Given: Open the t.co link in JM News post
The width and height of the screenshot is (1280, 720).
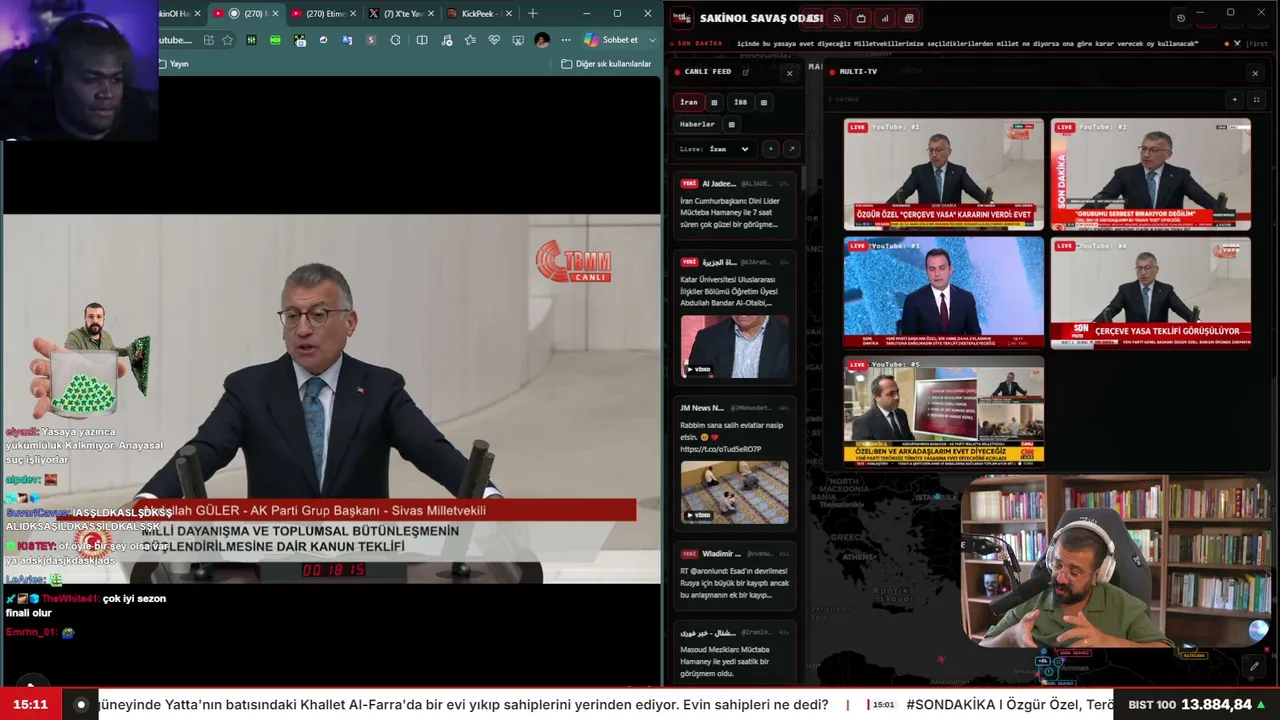Looking at the screenshot, I should (721, 449).
